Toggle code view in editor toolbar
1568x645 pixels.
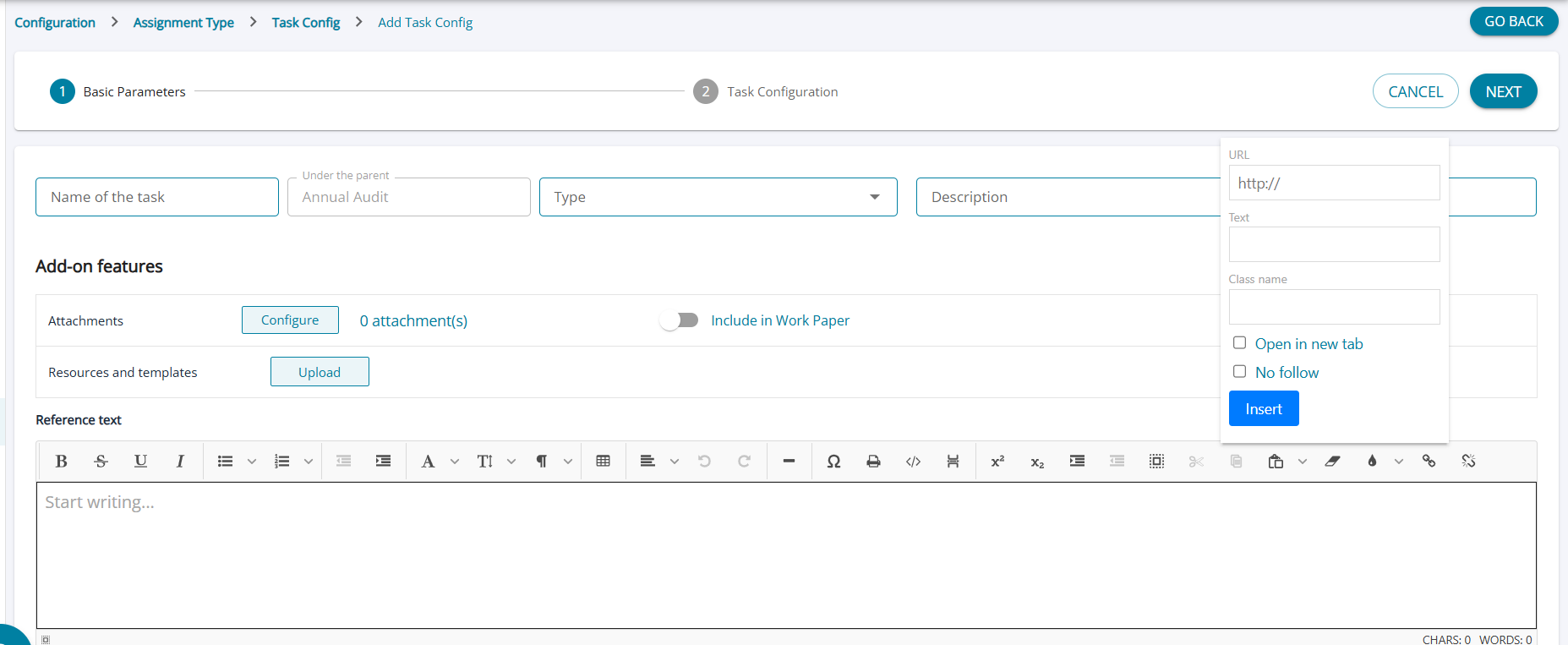click(913, 461)
